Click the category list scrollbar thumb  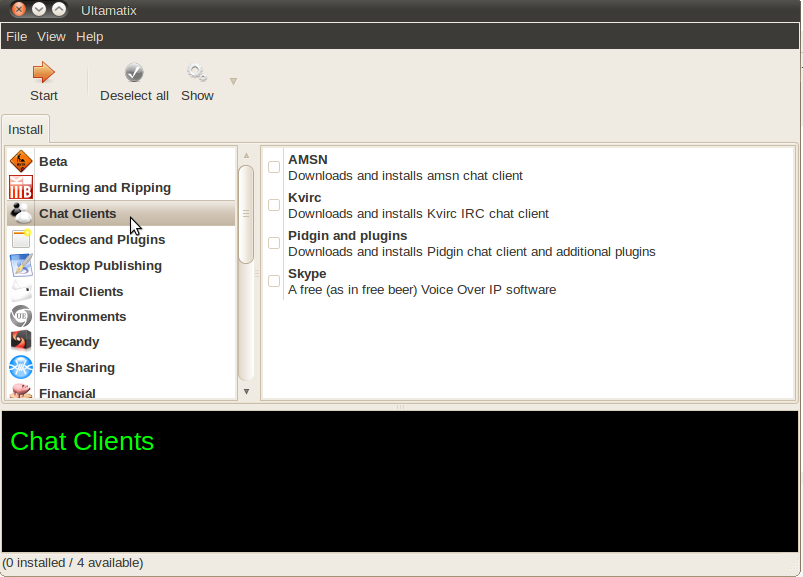click(246, 214)
